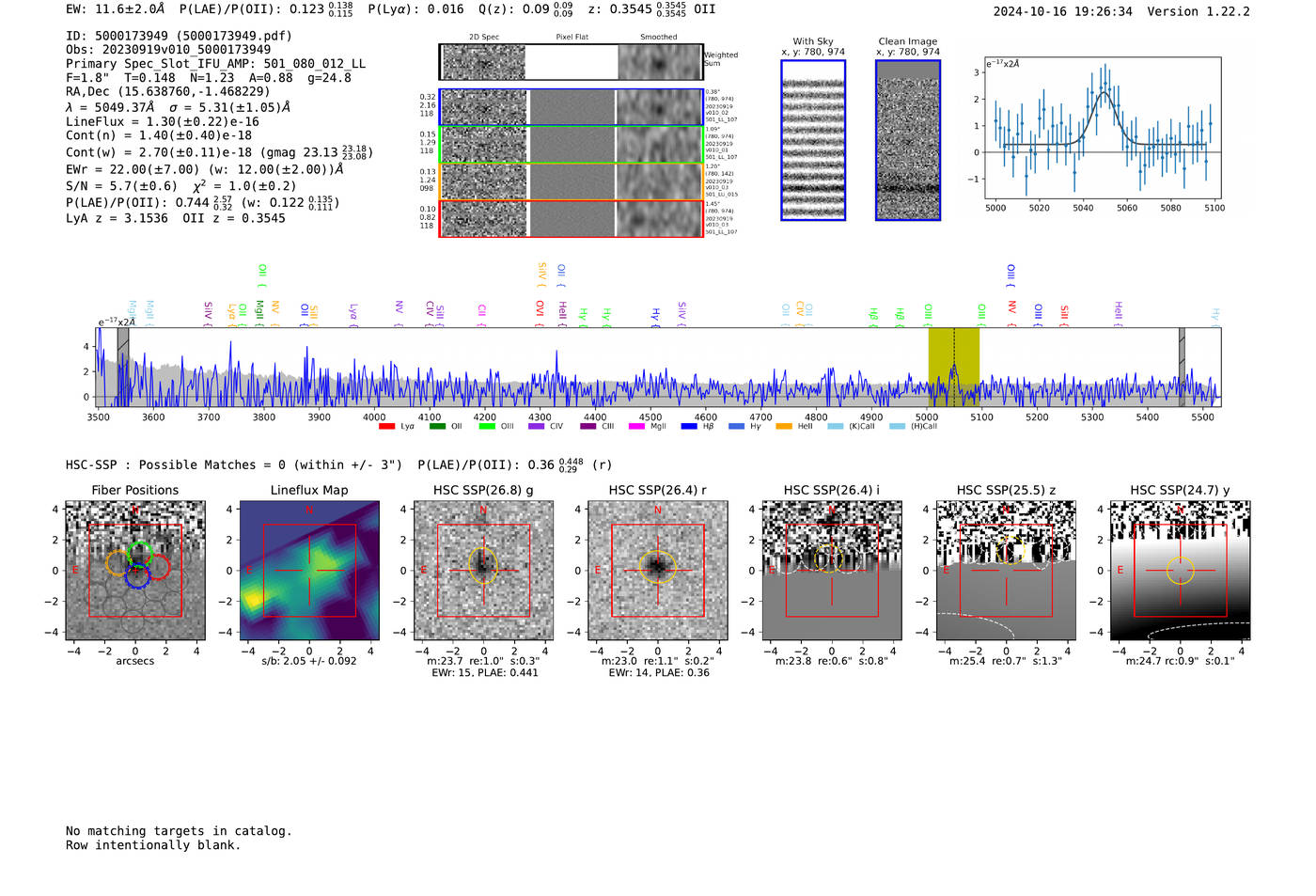This screenshot has width=1316, height=896.
Task: Click the Gaussian emission line fit plot
Action: (1102, 128)
